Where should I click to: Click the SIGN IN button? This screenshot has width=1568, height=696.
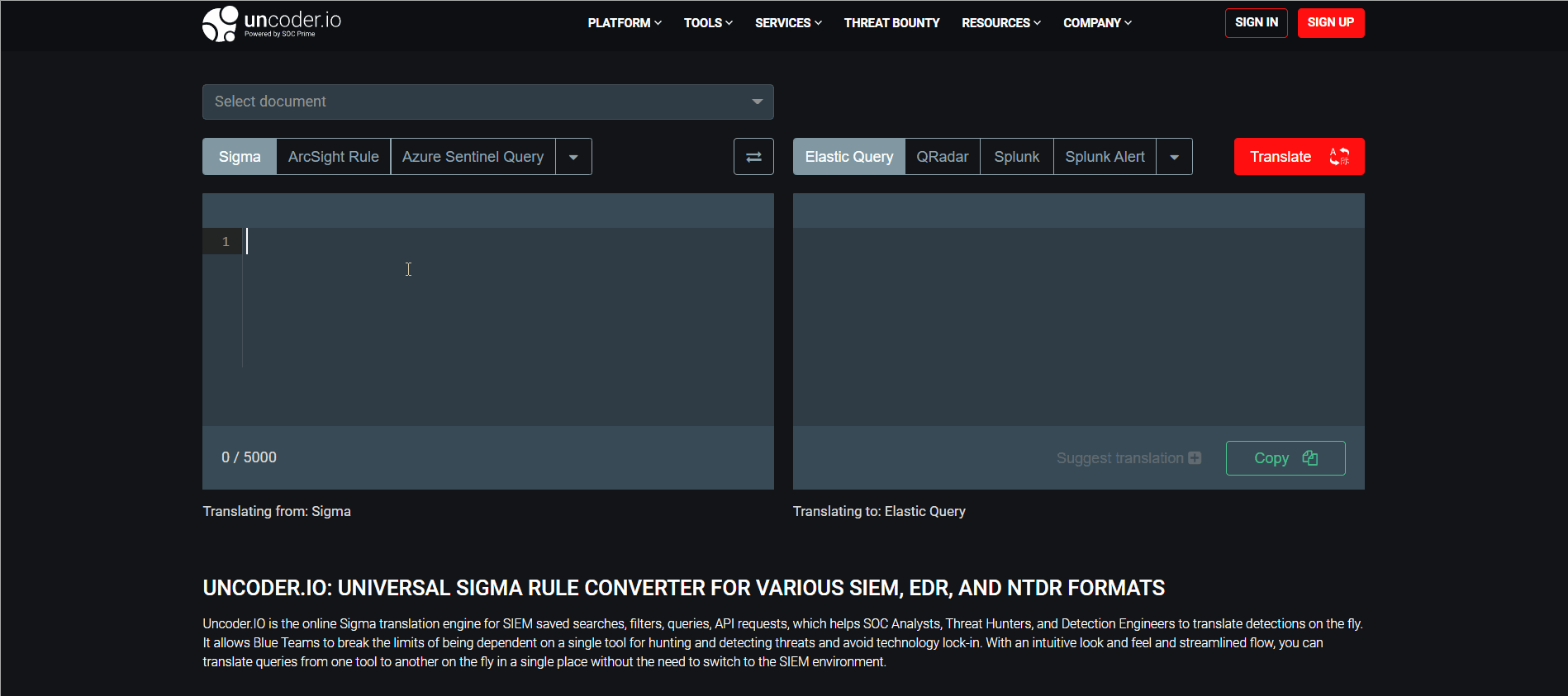click(1257, 23)
